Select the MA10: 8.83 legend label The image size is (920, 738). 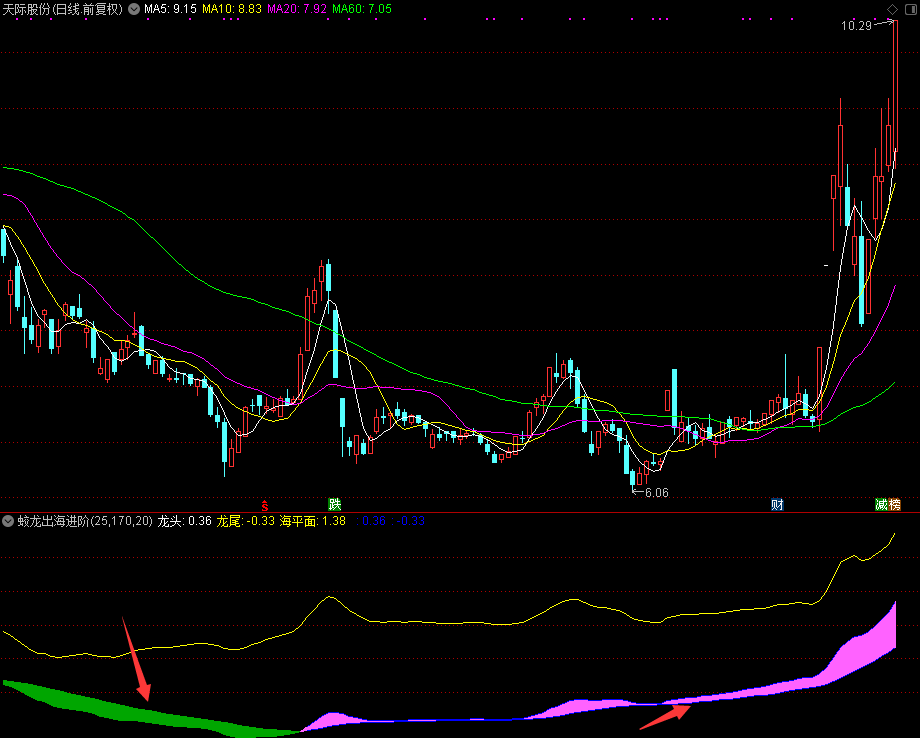[232, 9]
